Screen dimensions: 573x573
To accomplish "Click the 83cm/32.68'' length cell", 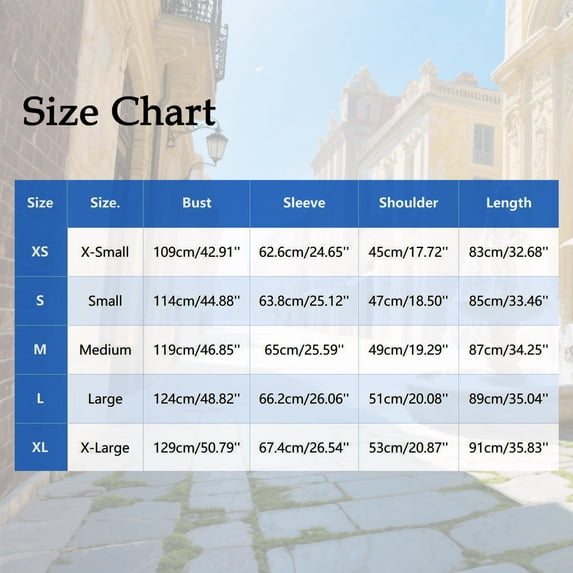I will 509,252.
